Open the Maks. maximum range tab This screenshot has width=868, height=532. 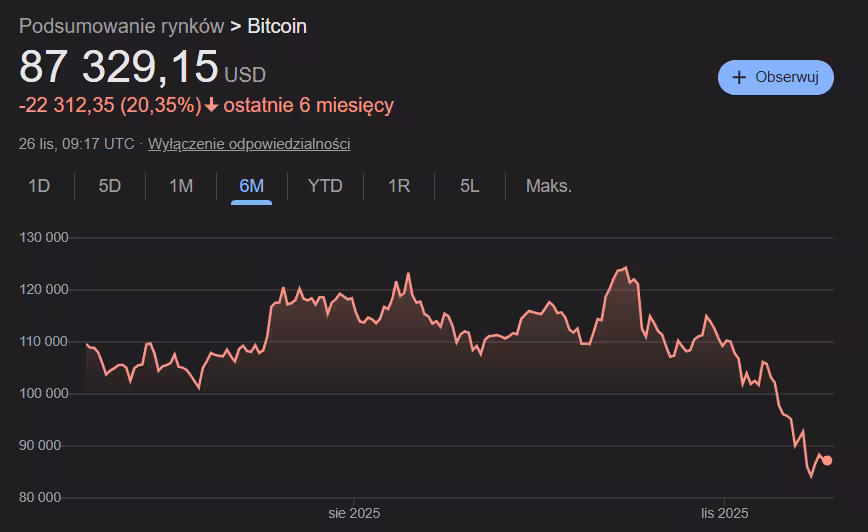[x=549, y=186]
